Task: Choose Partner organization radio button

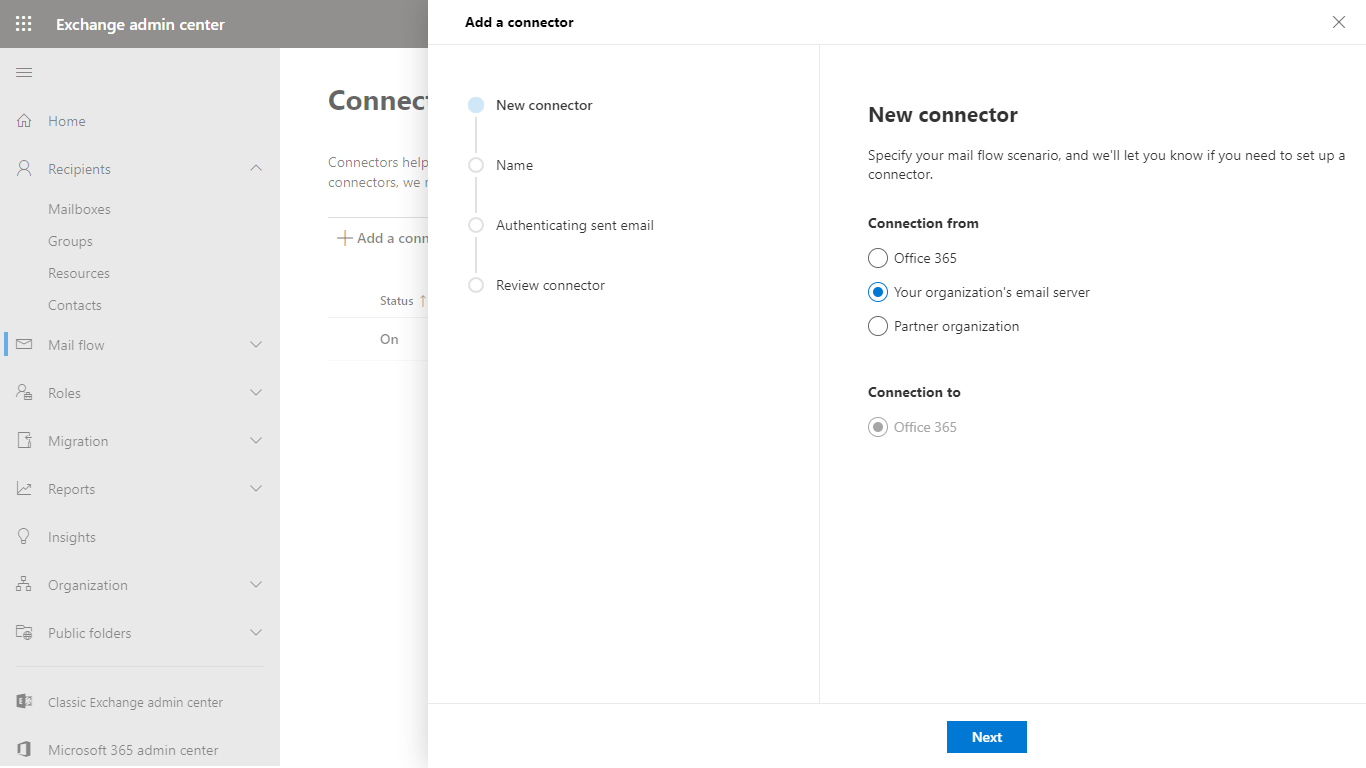Action: (878, 326)
